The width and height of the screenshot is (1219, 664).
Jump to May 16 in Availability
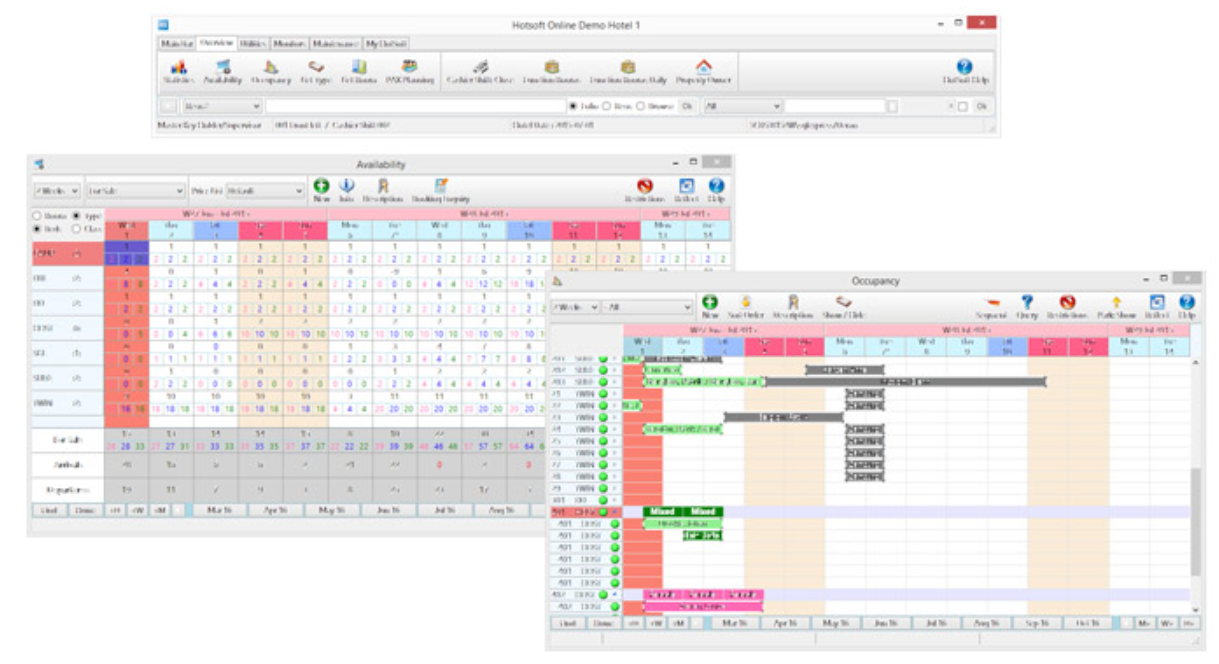(x=332, y=510)
